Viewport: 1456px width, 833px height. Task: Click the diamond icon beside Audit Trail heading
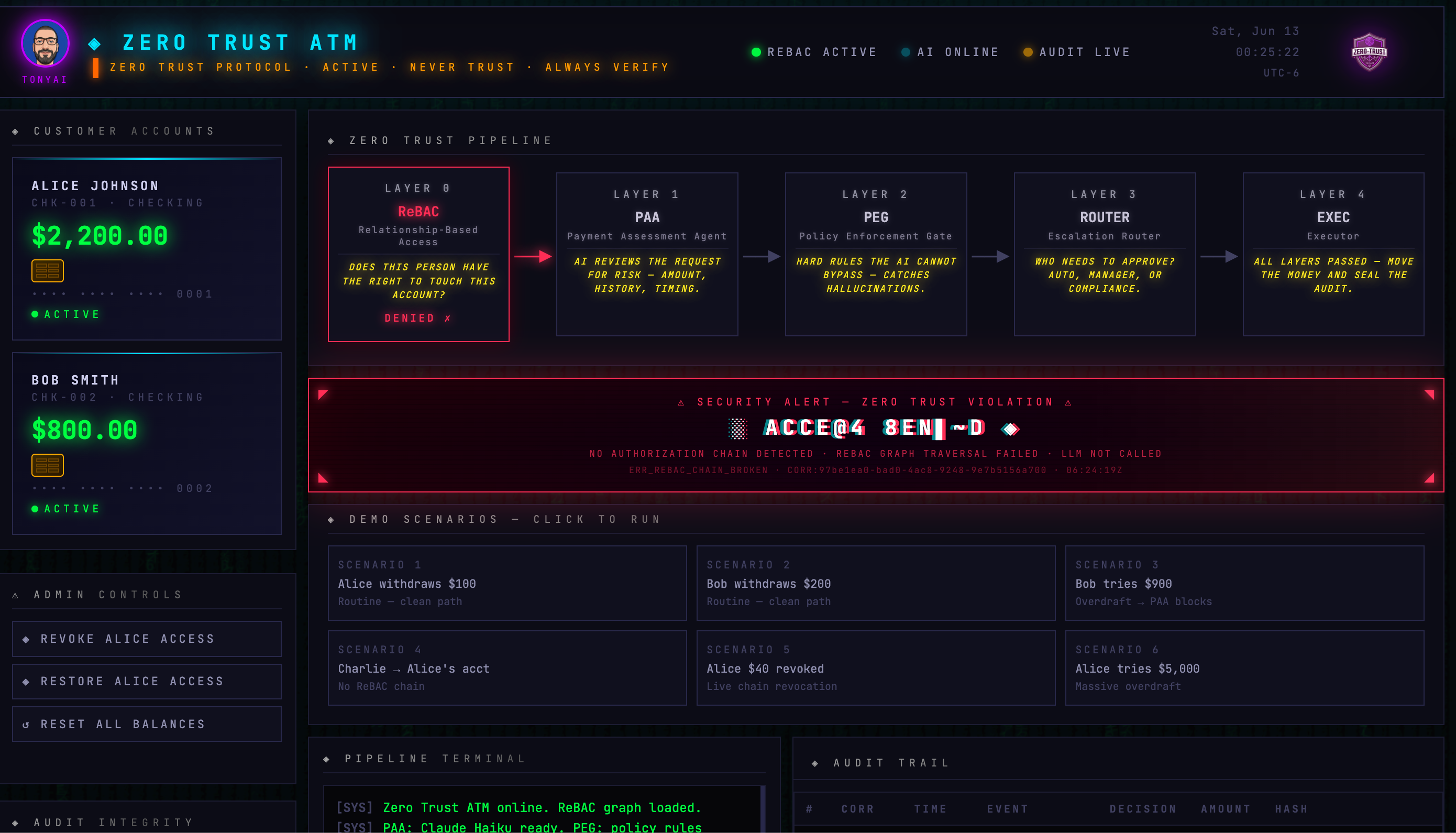pyautogui.click(x=815, y=763)
